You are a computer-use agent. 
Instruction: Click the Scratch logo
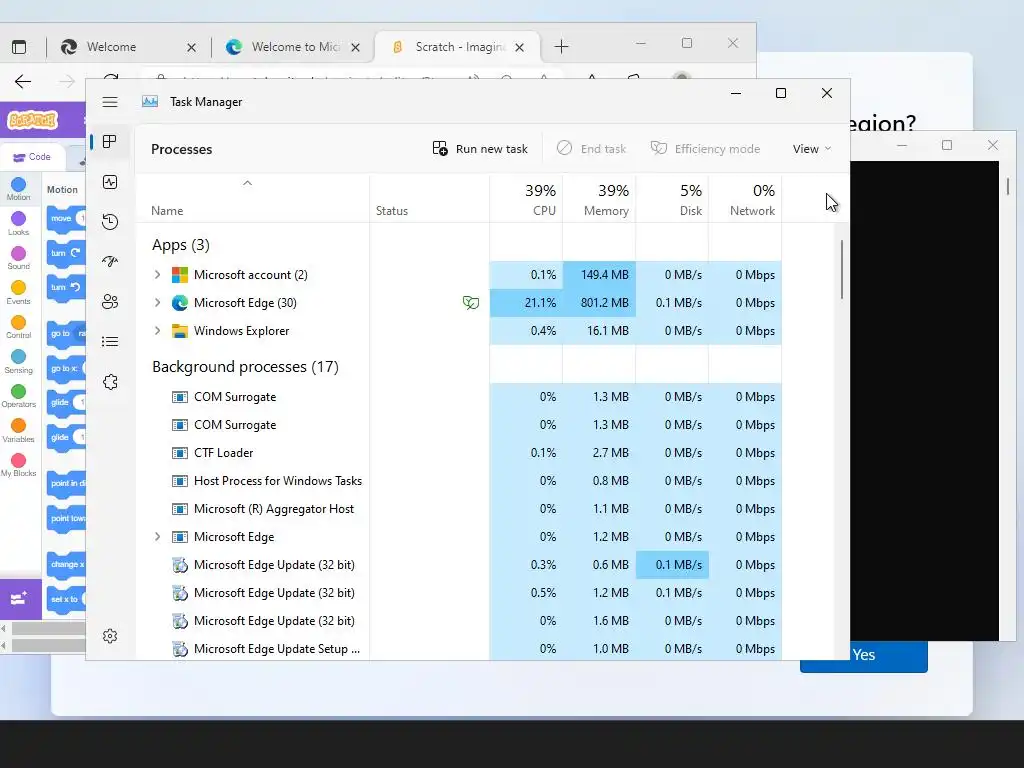(x=33, y=120)
